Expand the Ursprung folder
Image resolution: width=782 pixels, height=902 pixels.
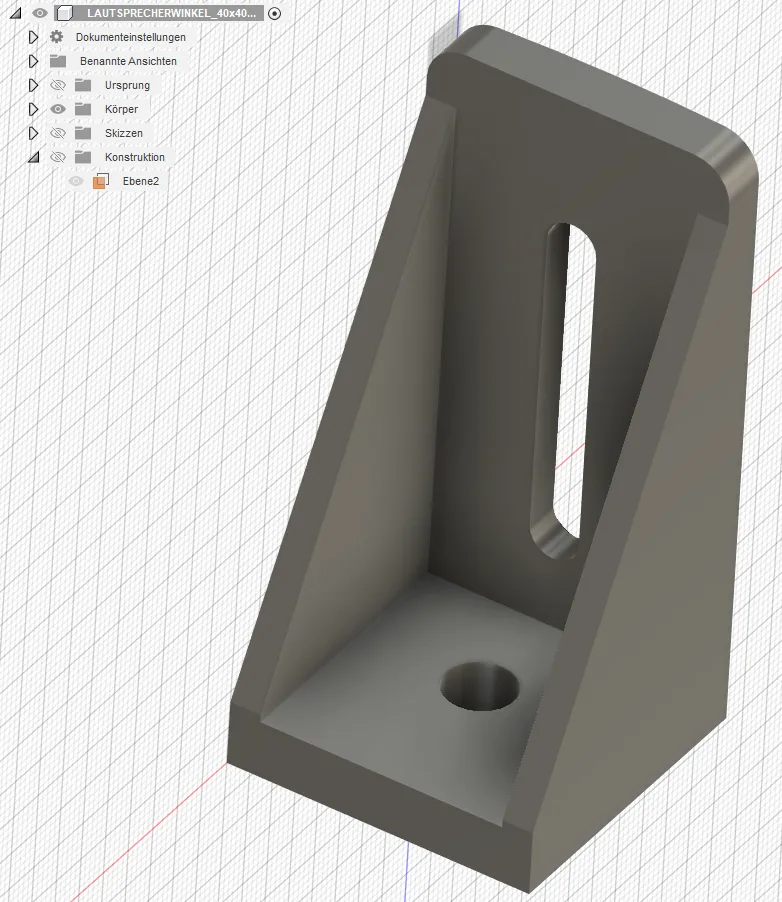pyautogui.click(x=33, y=85)
